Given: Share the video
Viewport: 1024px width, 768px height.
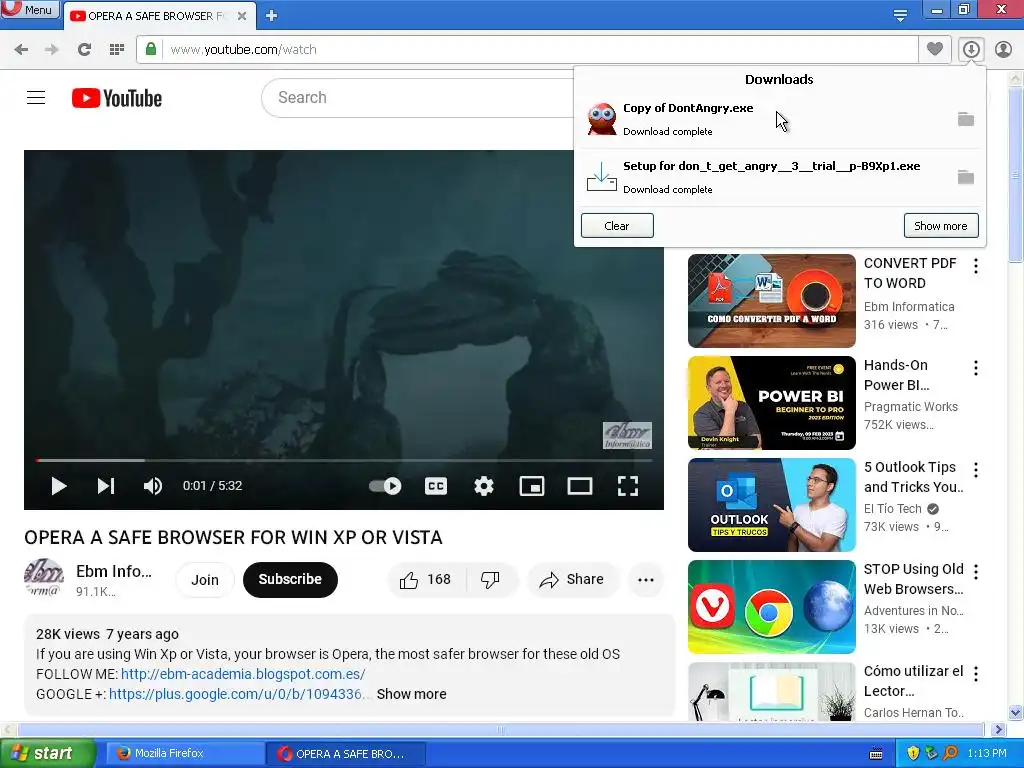Looking at the screenshot, I should (x=571, y=580).
